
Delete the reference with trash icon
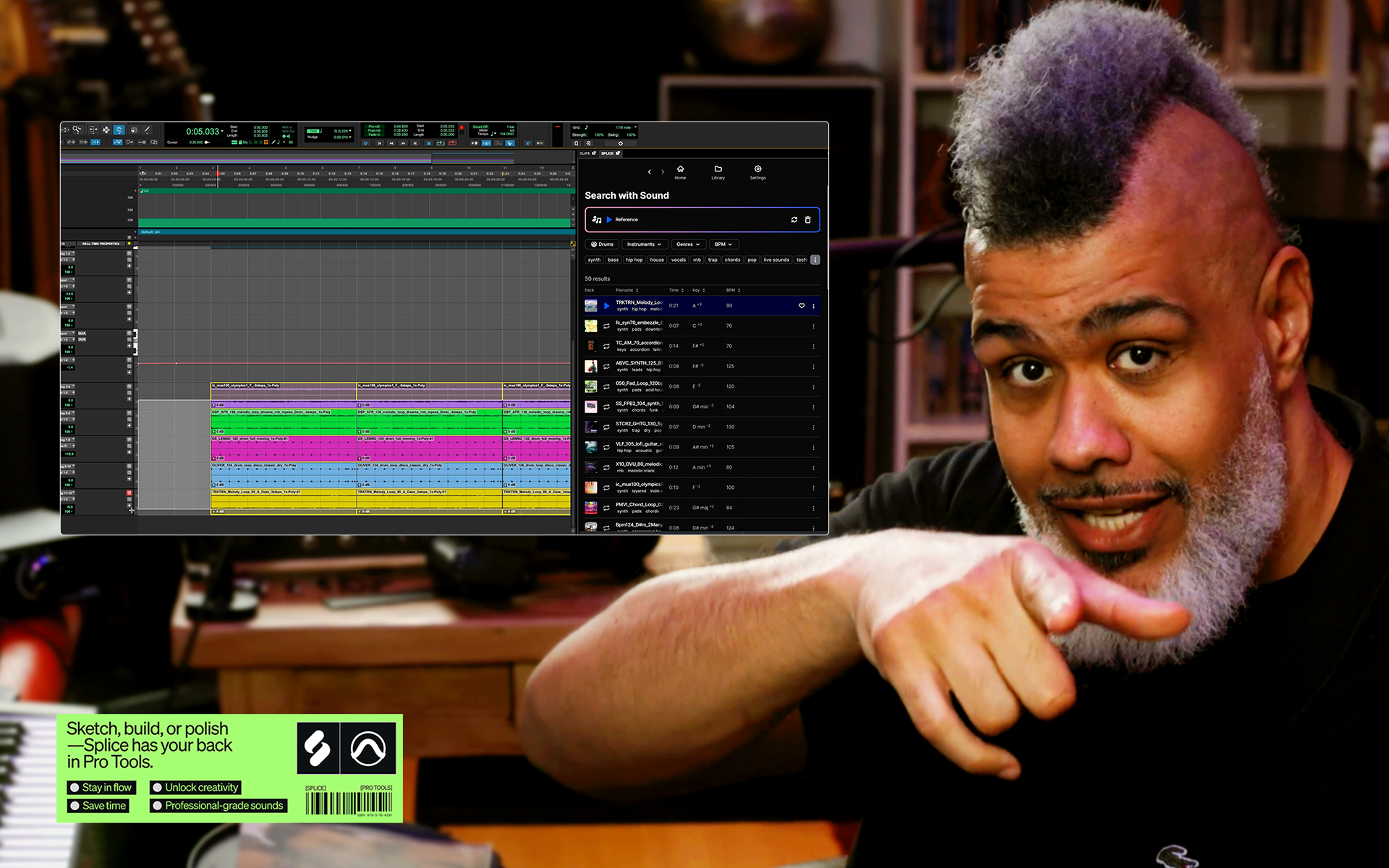pyautogui.click(x=808, y=219)
